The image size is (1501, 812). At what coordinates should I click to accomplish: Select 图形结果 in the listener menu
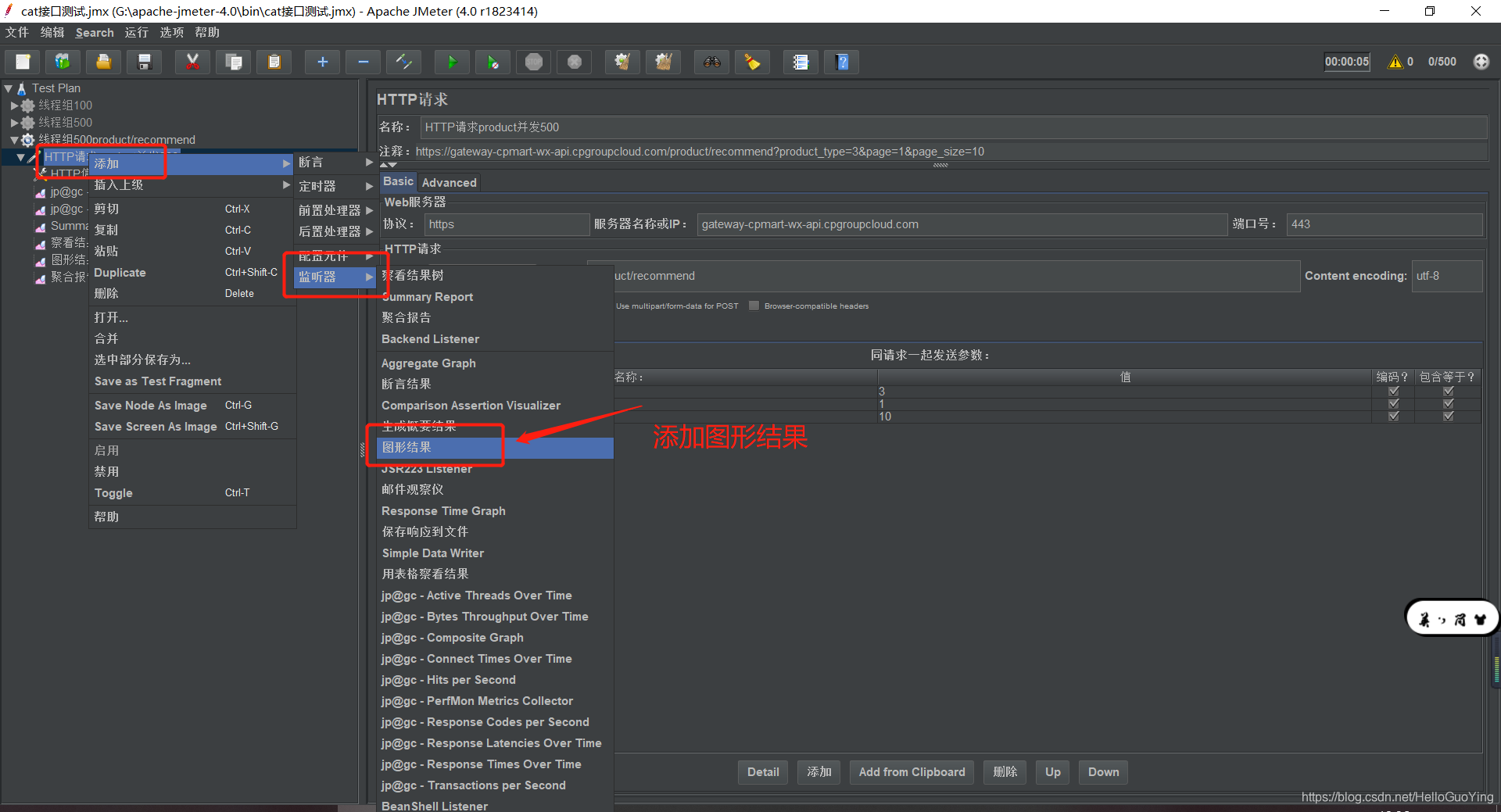495,447
